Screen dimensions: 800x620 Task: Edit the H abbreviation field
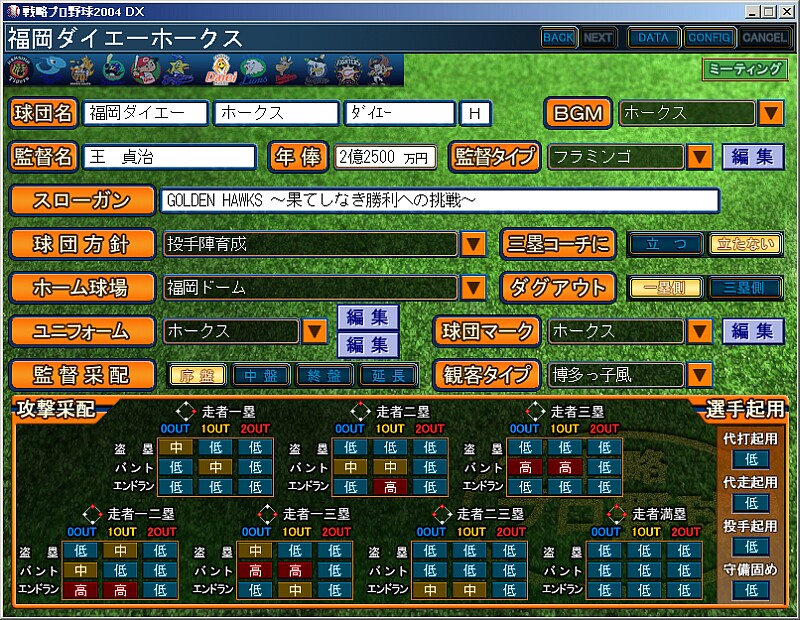coord(475,113)
